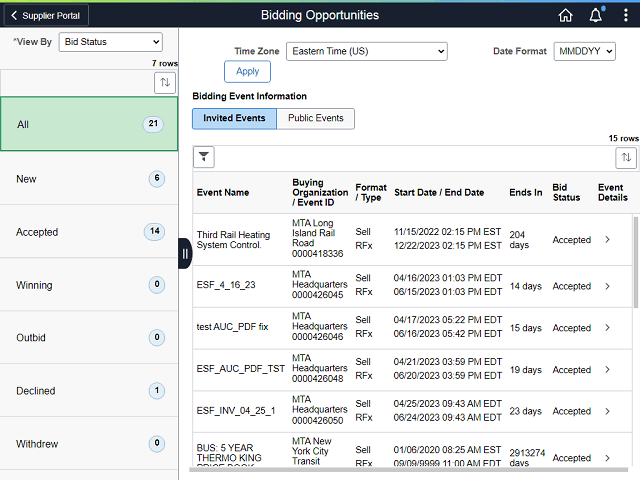Select Winning bid status filter
Viewport: 640px width, 480px height.
[x=89, y=284]
